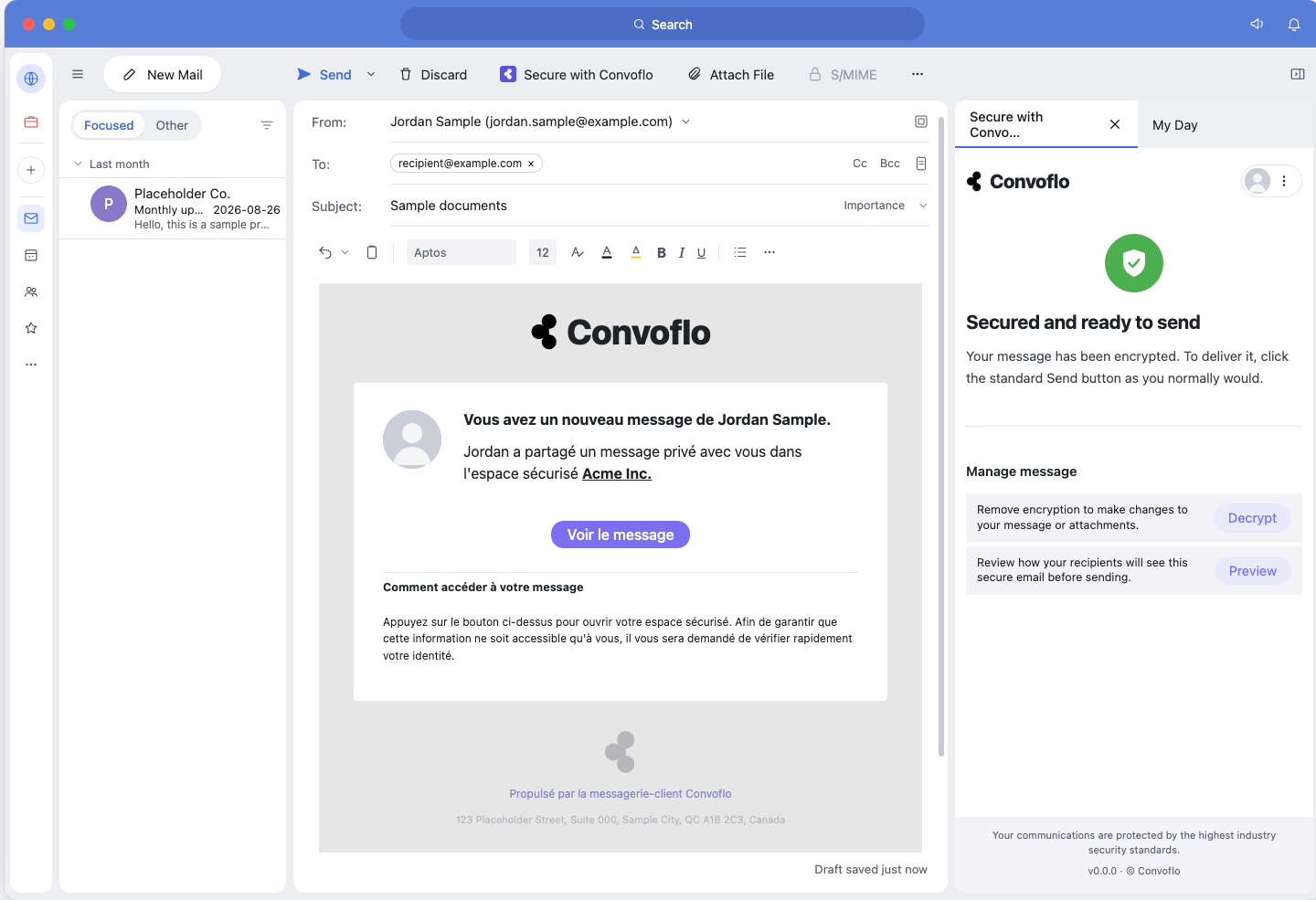This screenshot has height=900, width=1316.
Task: Click the compose pane vertical scrollbar
Action: point(941,437)
